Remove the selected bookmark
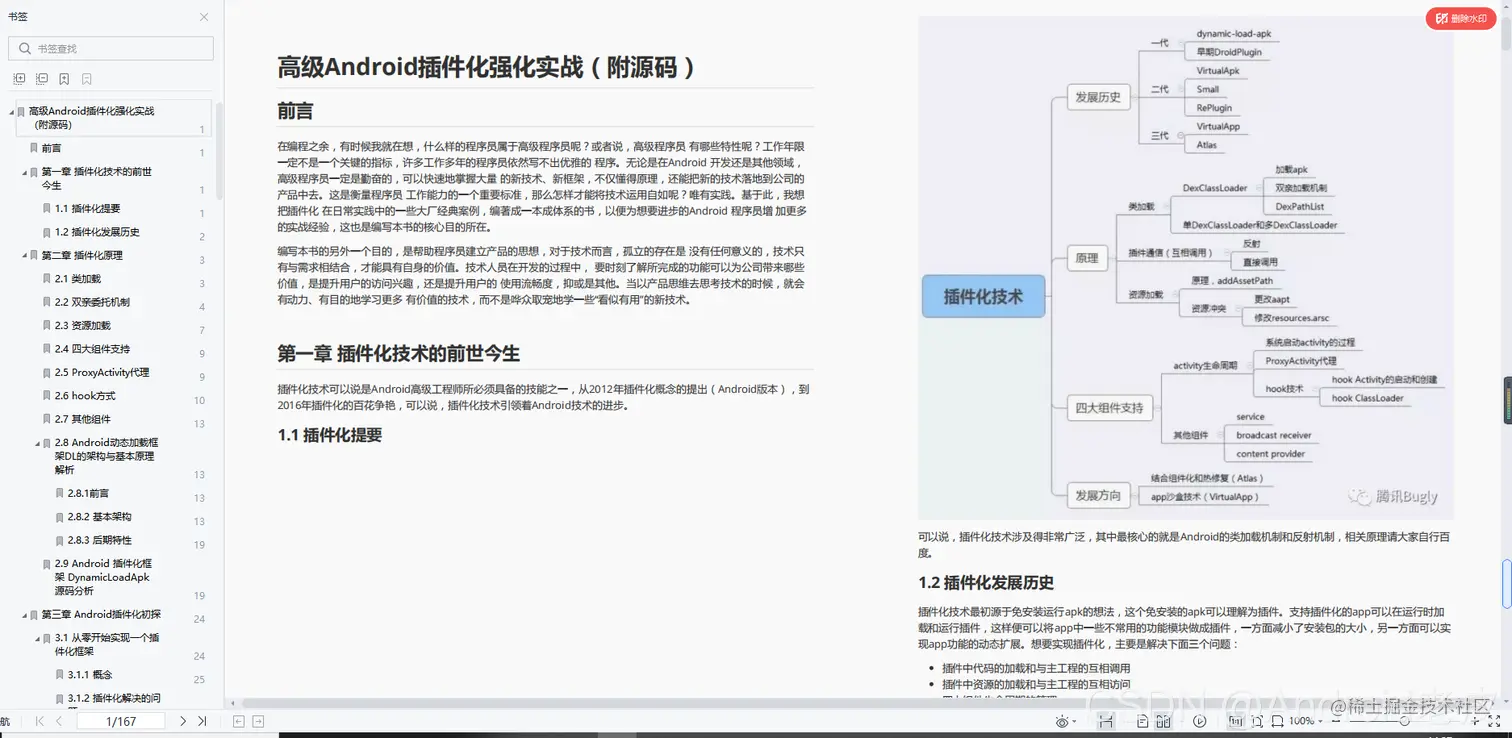The width and height of the screenshot is (1512, 738). tap(86, 78)
